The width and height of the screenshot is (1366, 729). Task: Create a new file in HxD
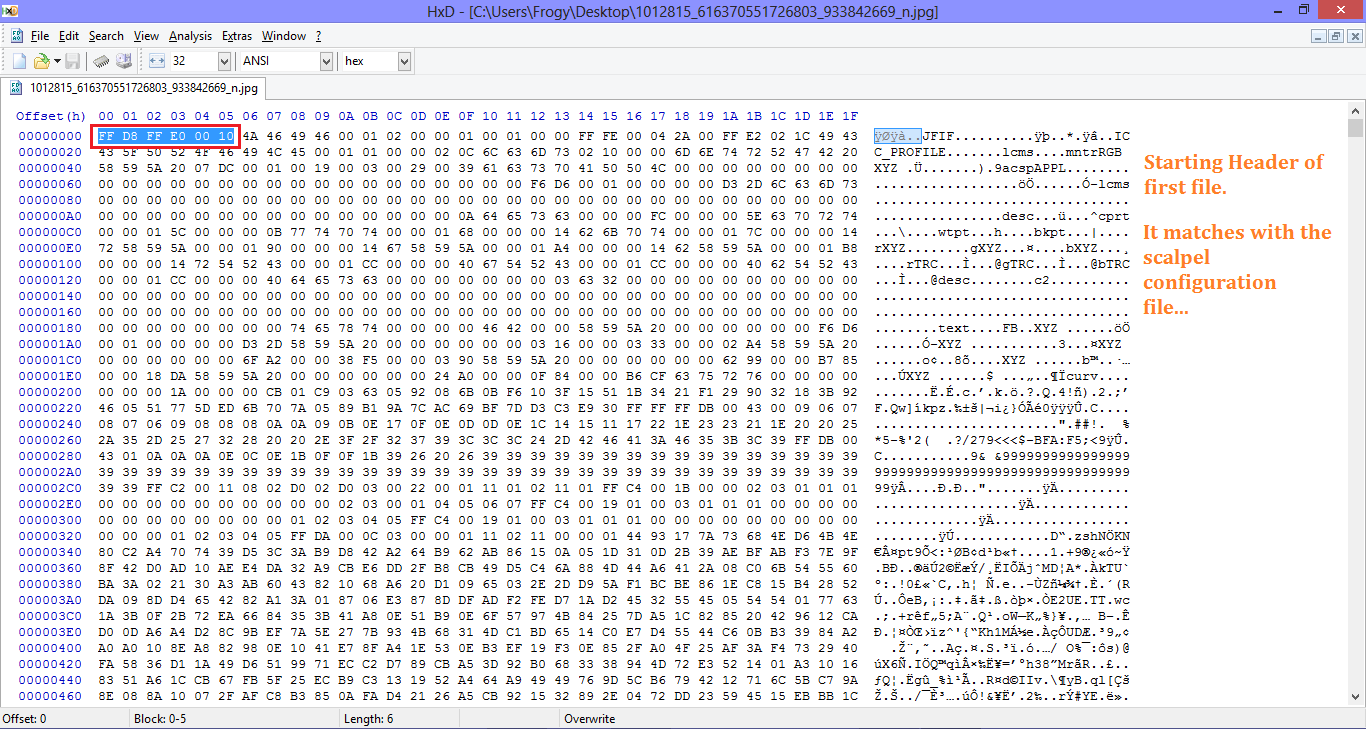tap(19, 60)
